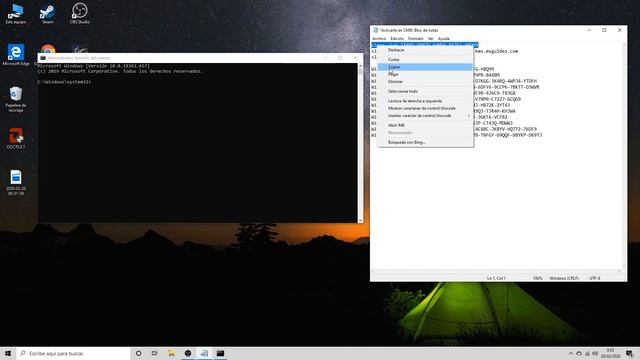The height and width of the screenshot is (360, 640).
Task: Open the notification center icon
Action: tap(629, 353)
